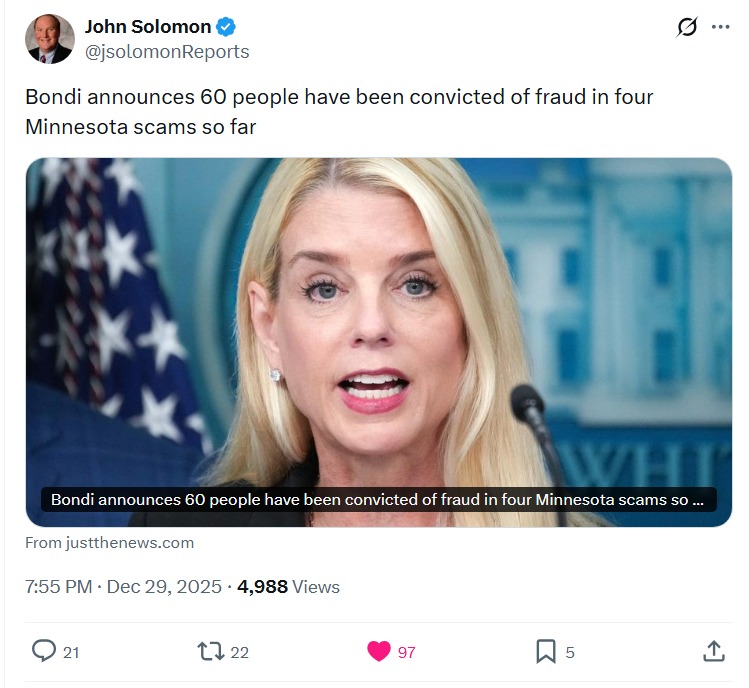Click the John Solomon display name

tap(148, 27)
